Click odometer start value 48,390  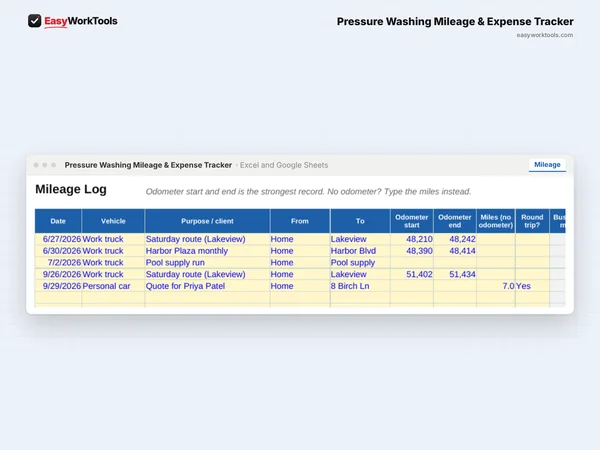tap(412, 251)
